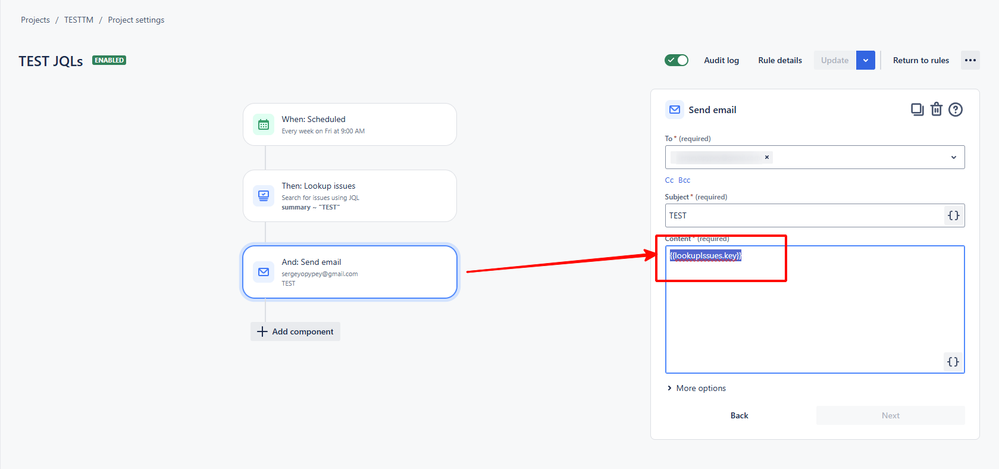
Task: Open smart values braces in Content box
Action: (x=953, y=361)
